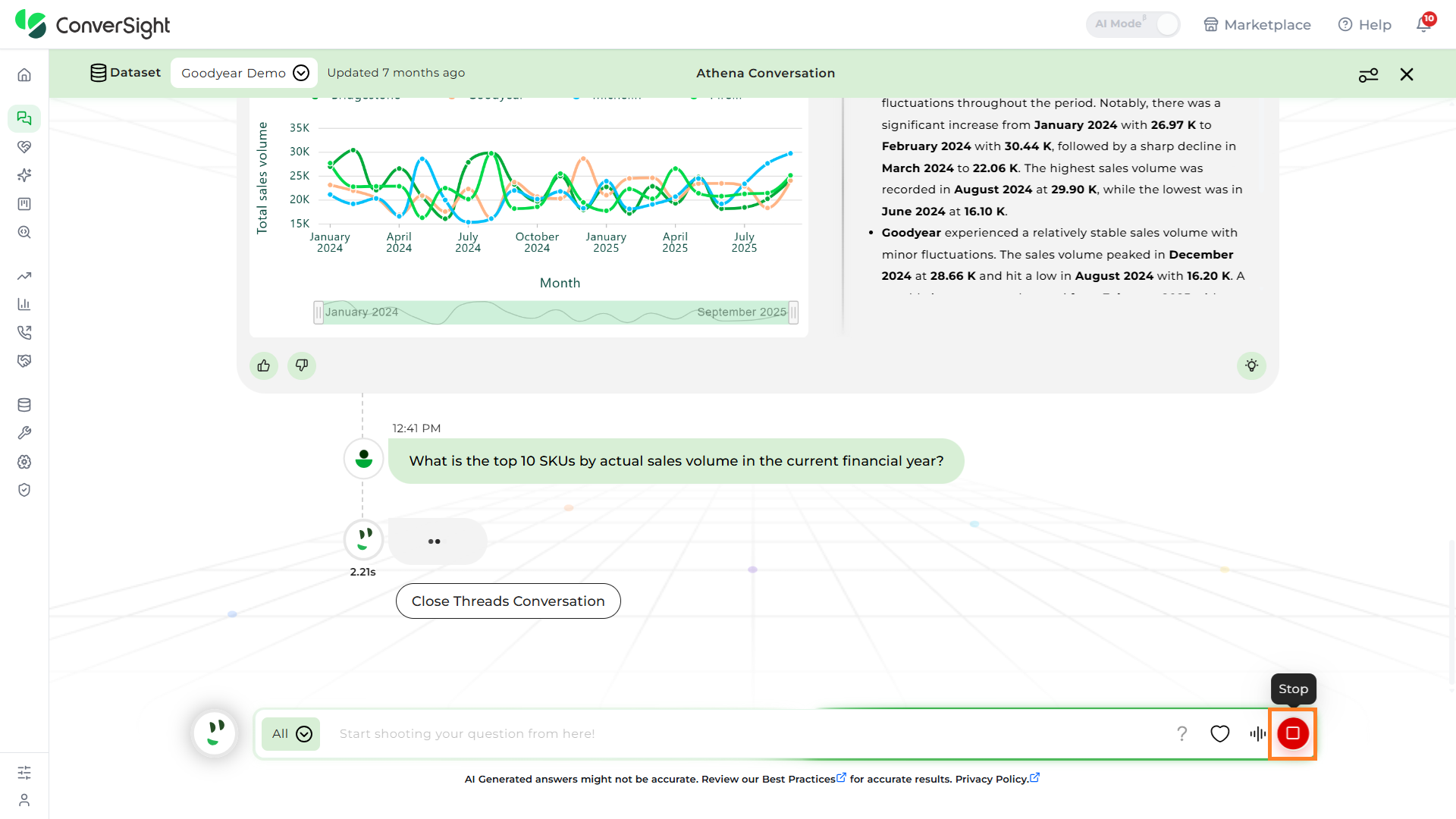Screen dimensions: 1456x819
Task: Open the Help menu
Action: coord(1365,24)
